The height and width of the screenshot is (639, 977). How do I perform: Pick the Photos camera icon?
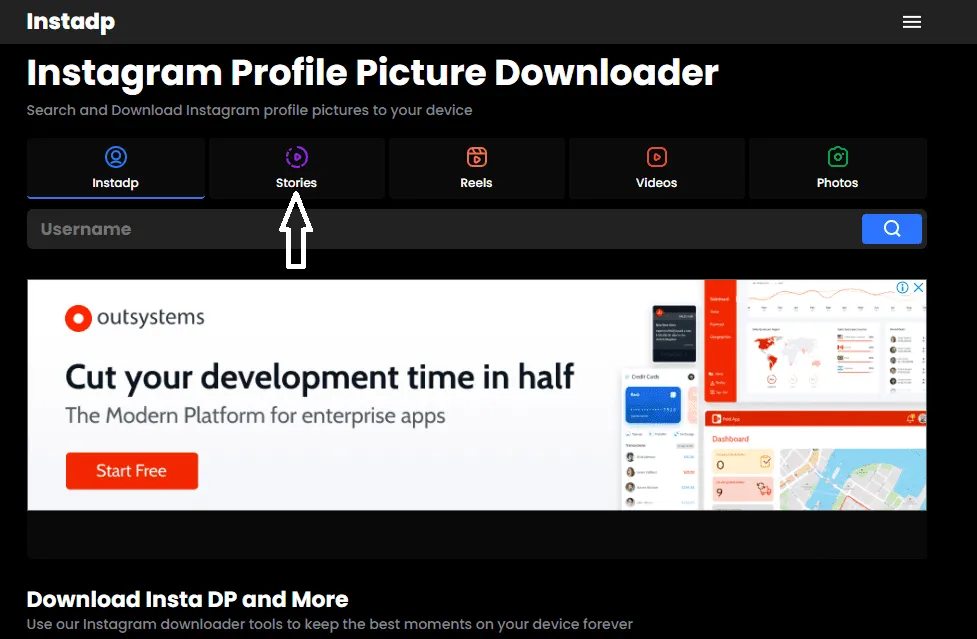pos(837,157)
